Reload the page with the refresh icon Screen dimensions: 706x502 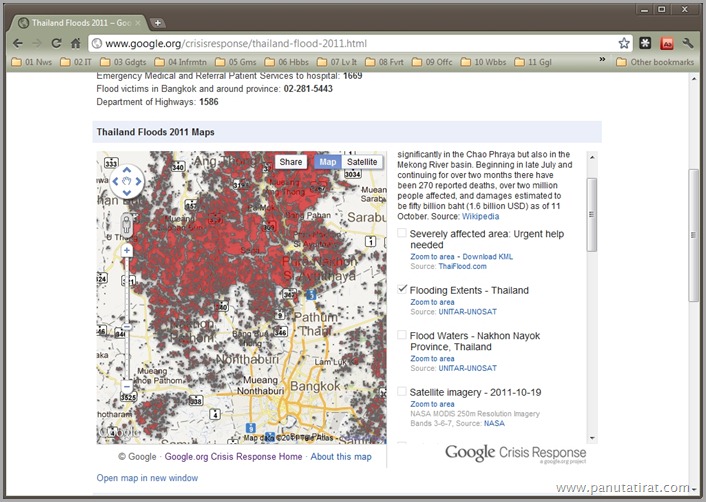pyautogui.click(x=56, y=43)
